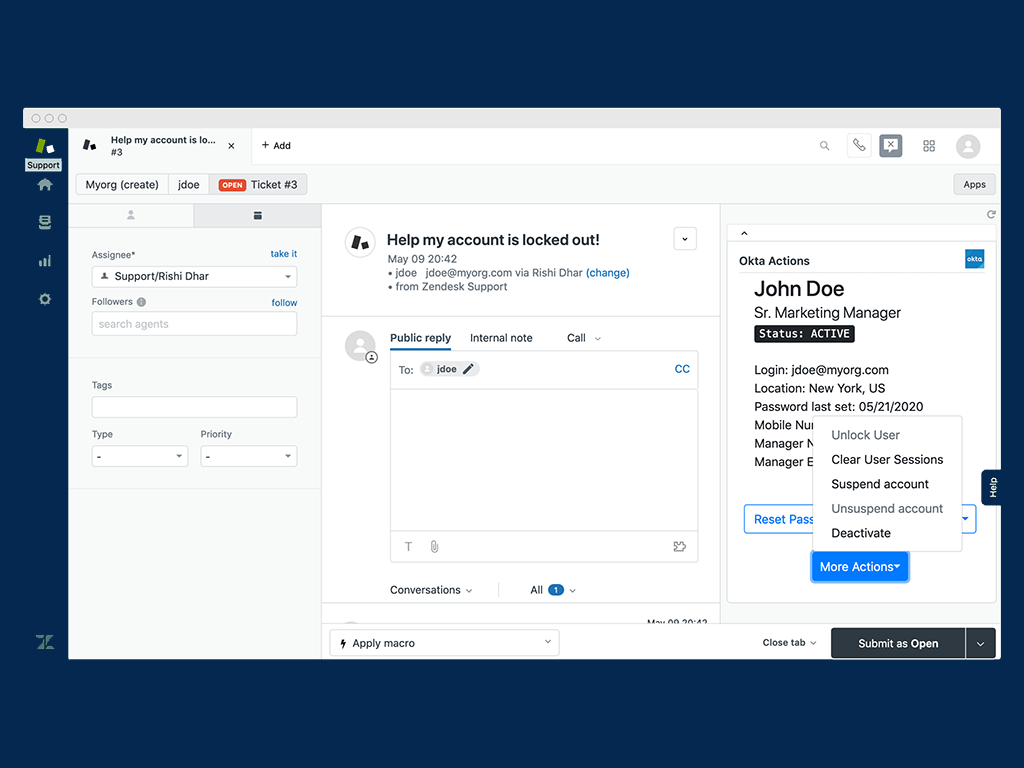Open the Reset Password dropdown arrow
The width and height of the screenshot is (1024, 768).
click(966, 519)
